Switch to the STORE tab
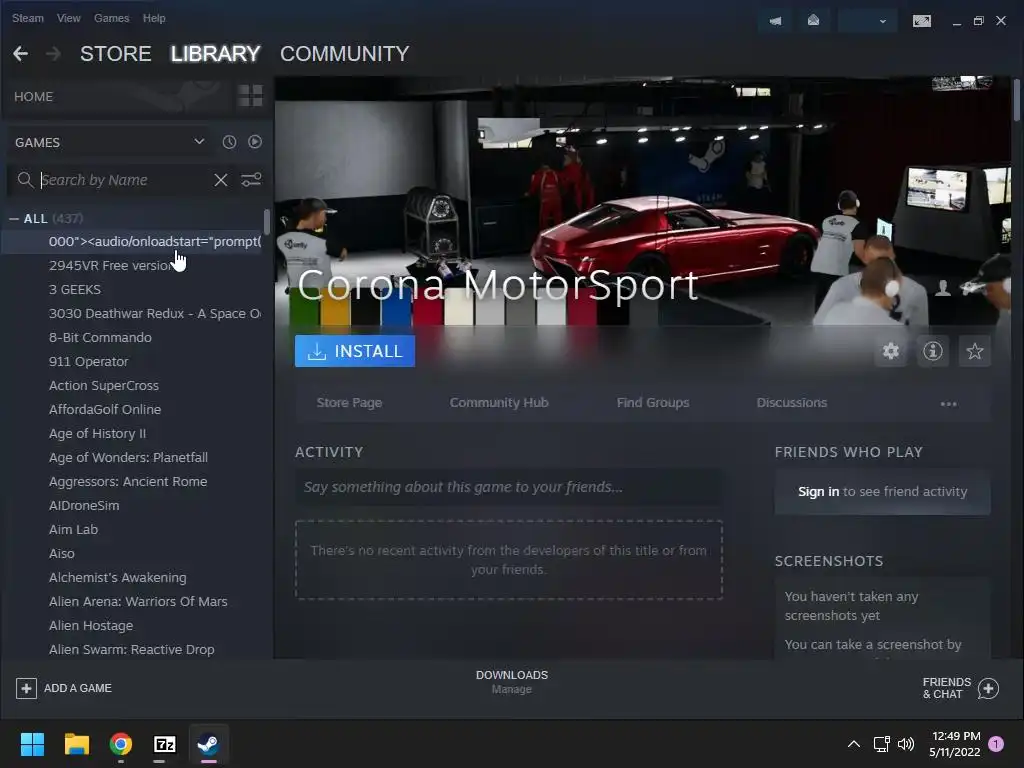This screenshot has width=1024, height=768. click(116, 54)
